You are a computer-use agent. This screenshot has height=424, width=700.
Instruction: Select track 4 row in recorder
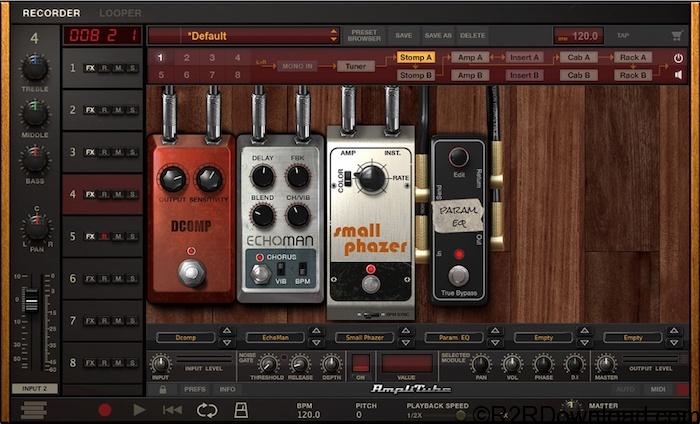(102, 195)
